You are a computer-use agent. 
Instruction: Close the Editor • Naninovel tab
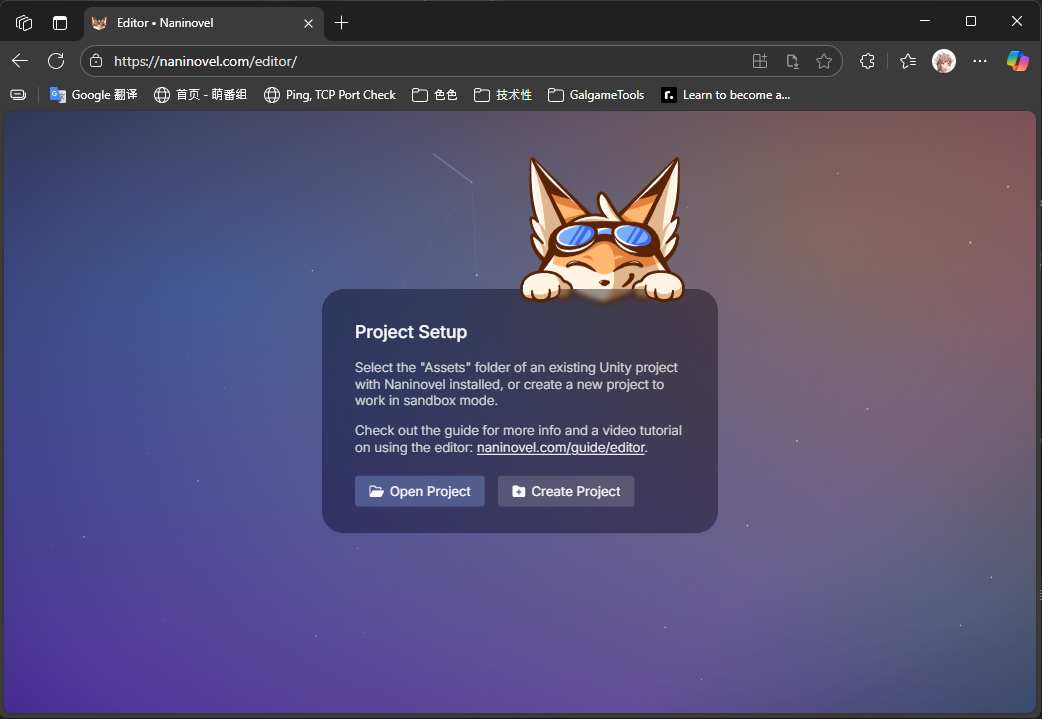pyautogui.click(x=309, y=23)
